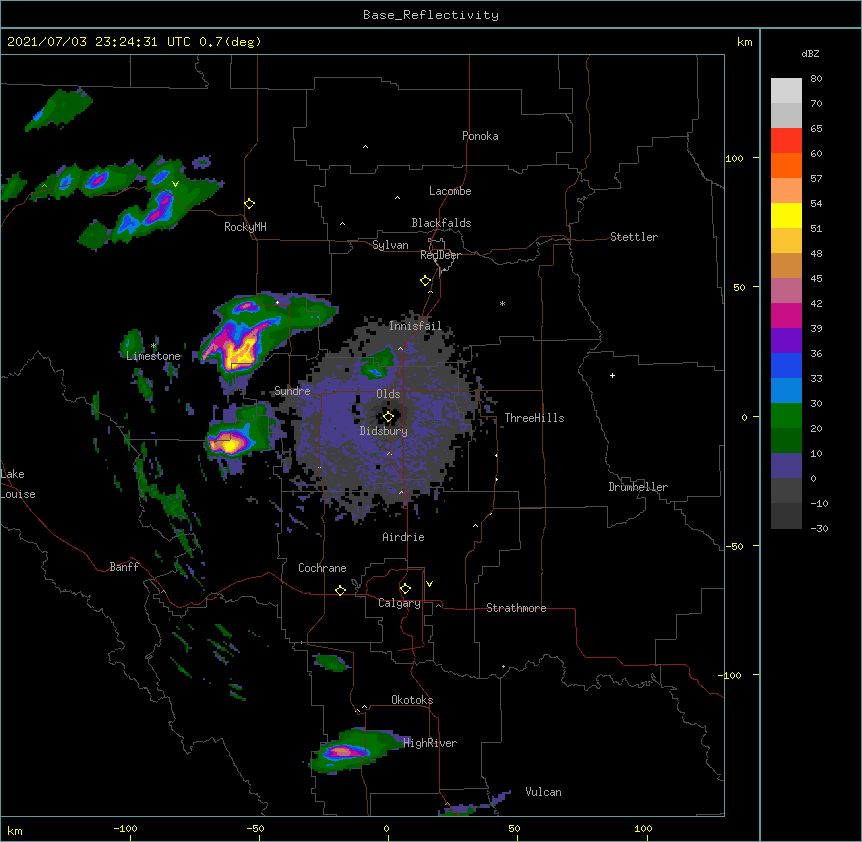Click the ThreeHills town label
862x842 pixels.
534,418
